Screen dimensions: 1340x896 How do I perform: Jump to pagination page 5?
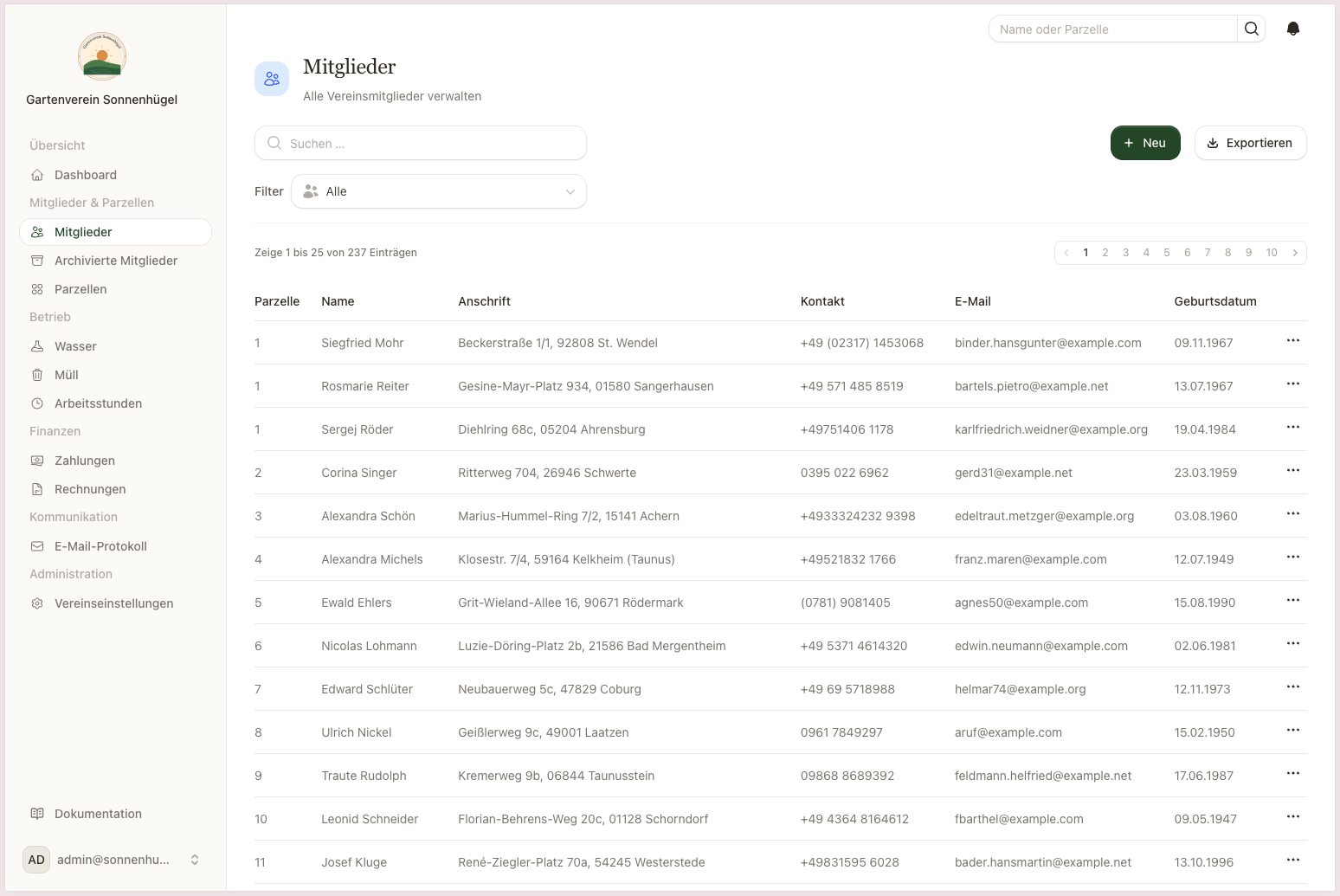point(1167,253)
